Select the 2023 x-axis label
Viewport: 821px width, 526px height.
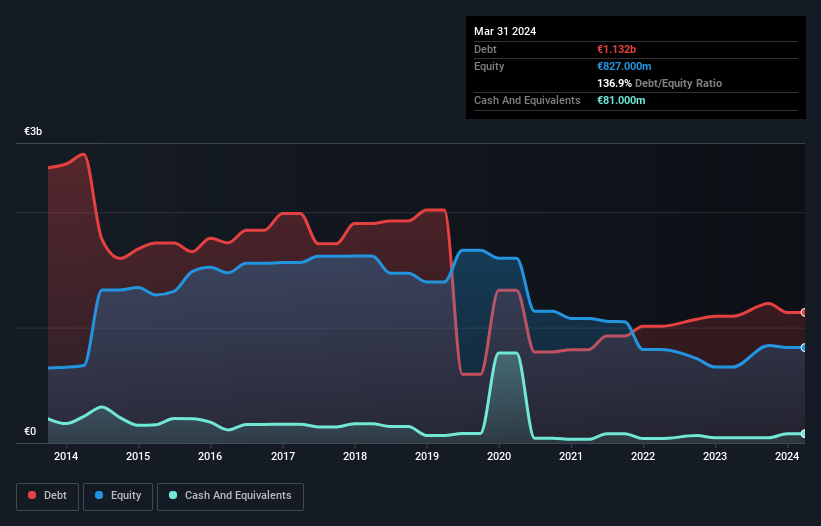pos(715,456)
